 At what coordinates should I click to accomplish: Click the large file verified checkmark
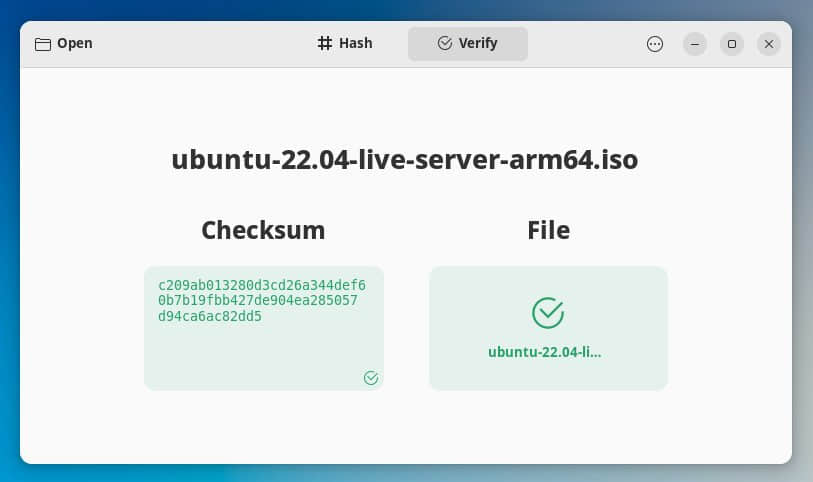tap(548, 313)
